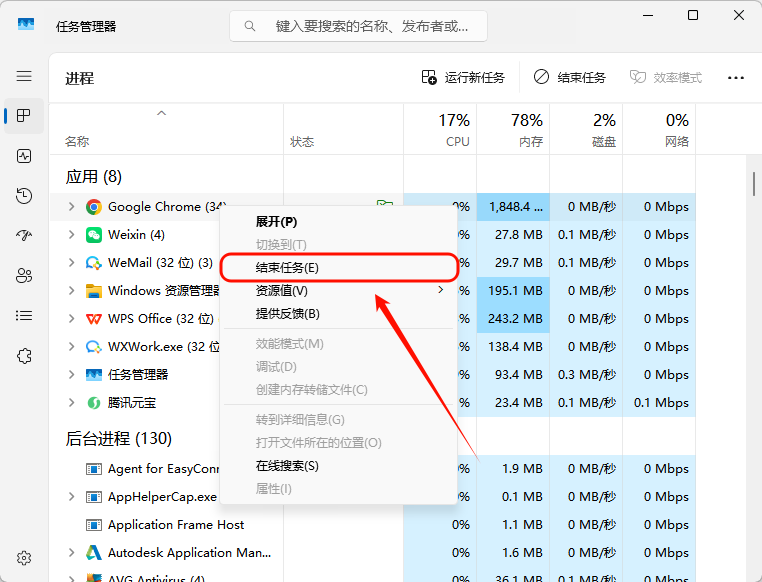Choose 效能模式(M) in the context menu
The image size is (762, 582).
(338, 344)
